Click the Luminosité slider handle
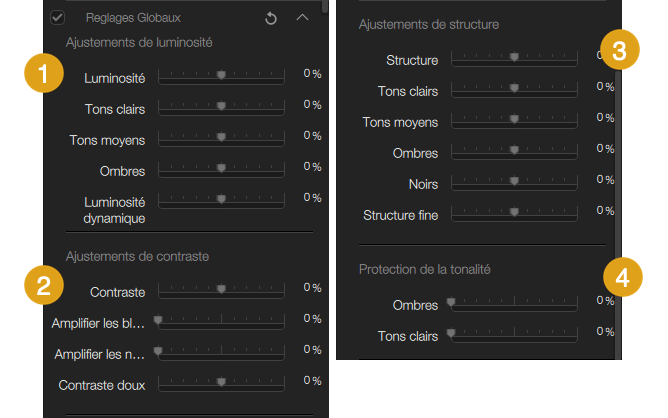The height and width of the screenshot is (418, 668). pyautogui.click(x=221, y=75)
